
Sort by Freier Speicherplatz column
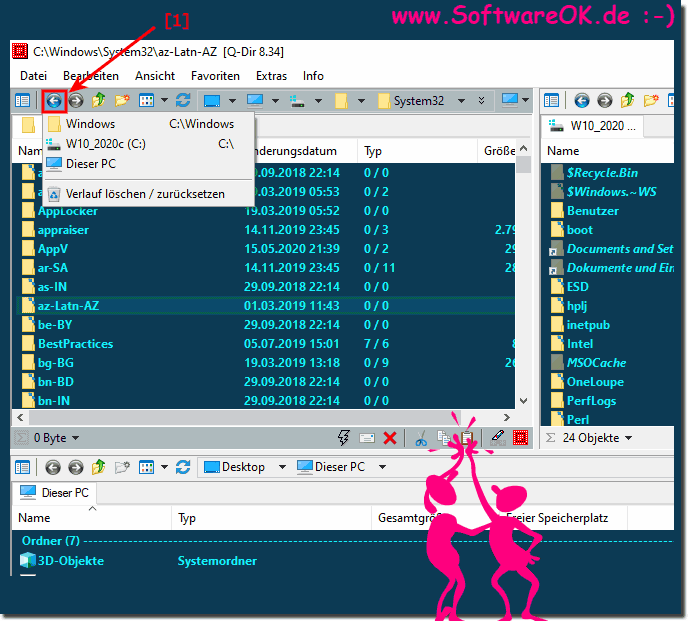(563, 518)
